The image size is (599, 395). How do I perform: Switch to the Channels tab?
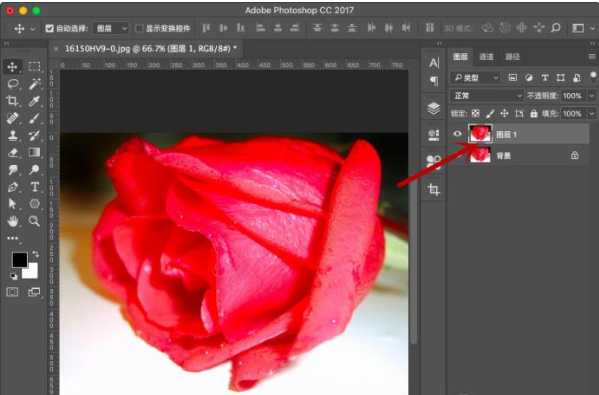click(x=486, y=57)
